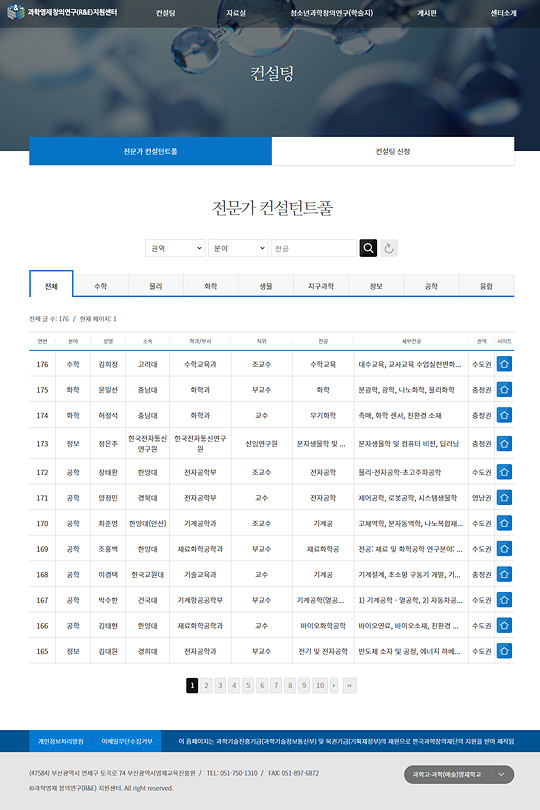This screenshot has width=540, height=810.
Task: Open the 센터소개 menu in the top navigation
Action: 503,13
